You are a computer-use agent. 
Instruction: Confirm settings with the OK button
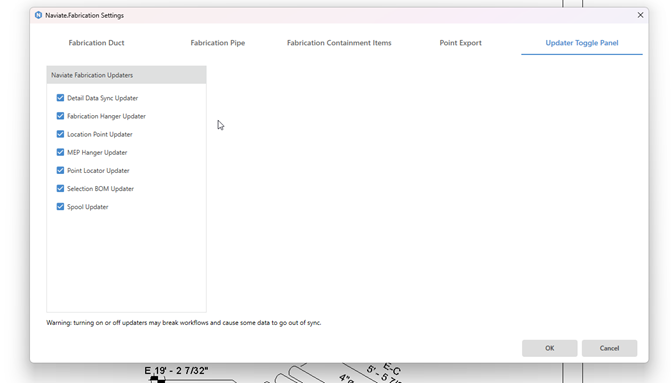549,348
